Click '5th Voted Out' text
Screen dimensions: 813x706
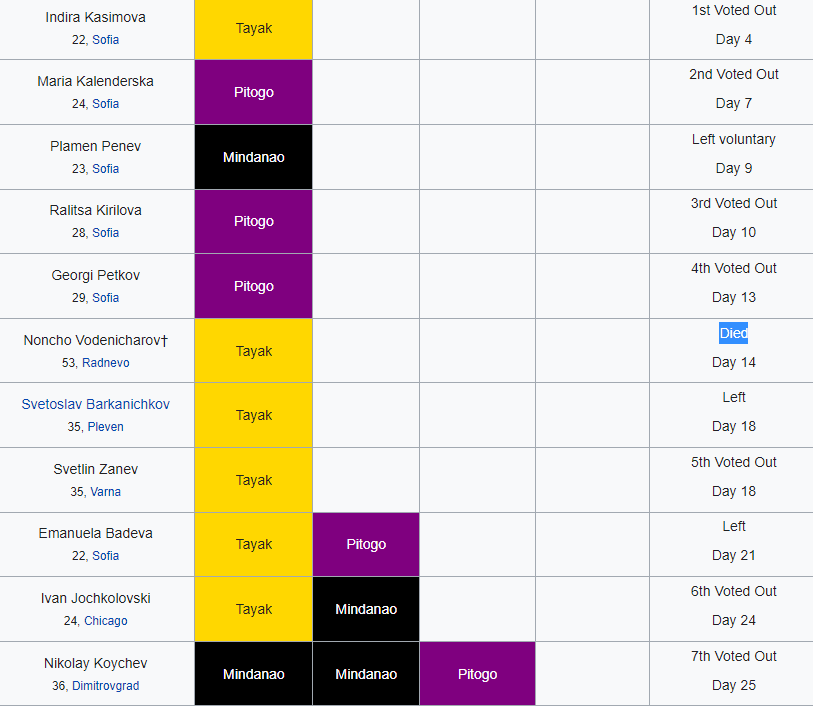(734, 462)
